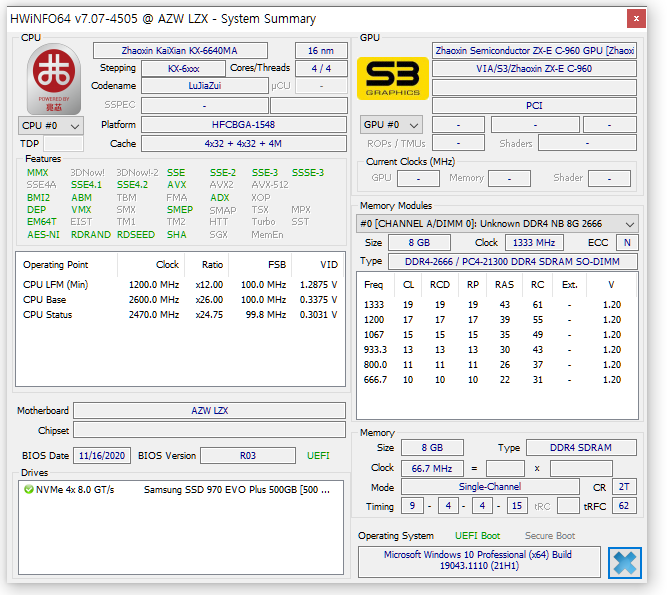Viewport: 667px width, 595px height.
Task: Open the CPU #0 selector dropdown
Action: pos(51,126)
